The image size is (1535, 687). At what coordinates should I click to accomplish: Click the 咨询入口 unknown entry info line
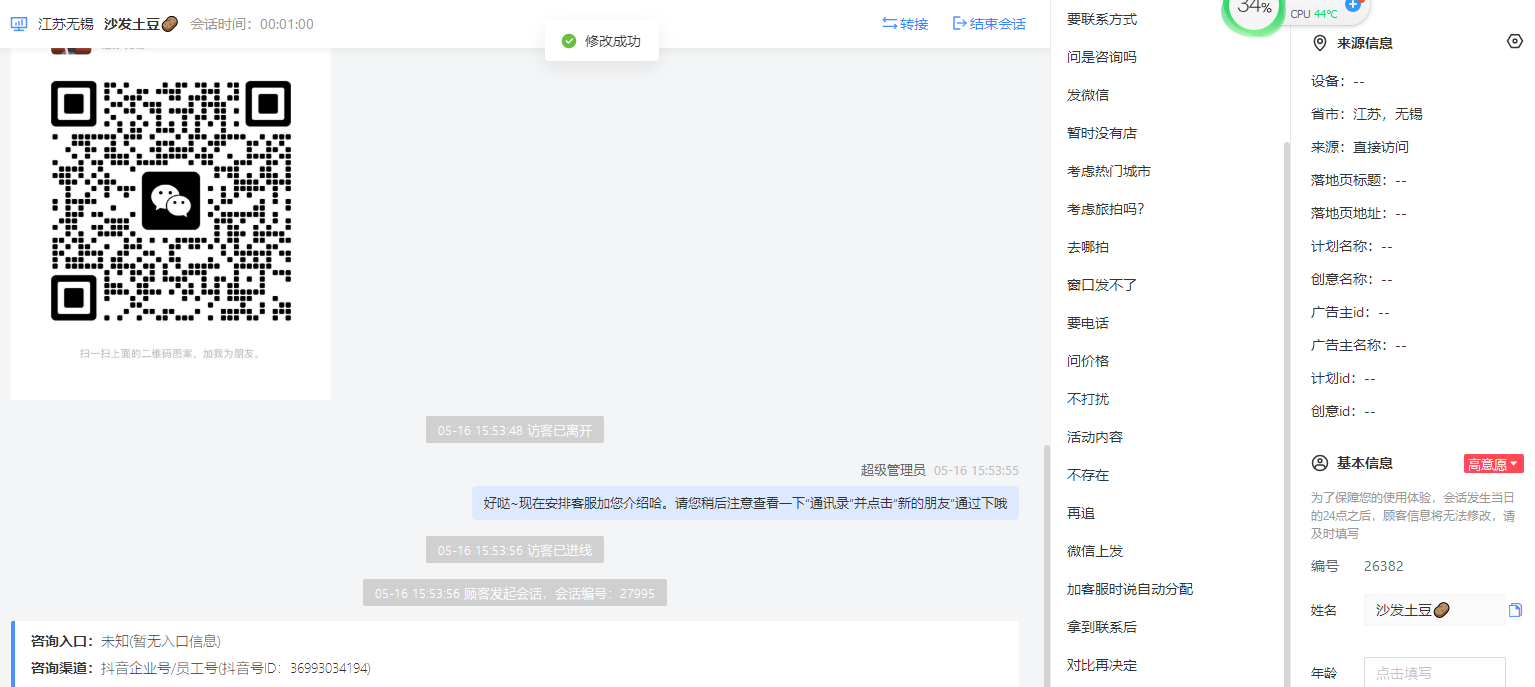(x=126, y=641)
